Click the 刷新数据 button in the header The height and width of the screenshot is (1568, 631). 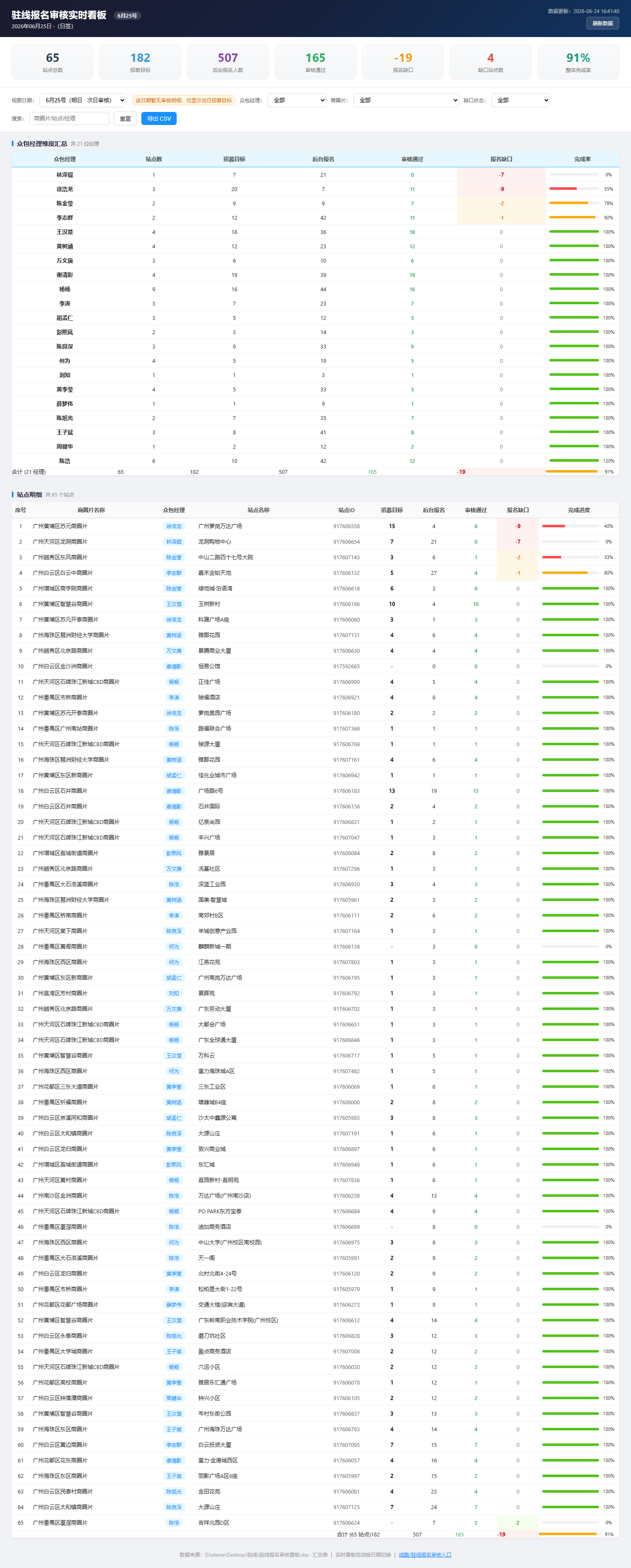[x=602, y=23]
